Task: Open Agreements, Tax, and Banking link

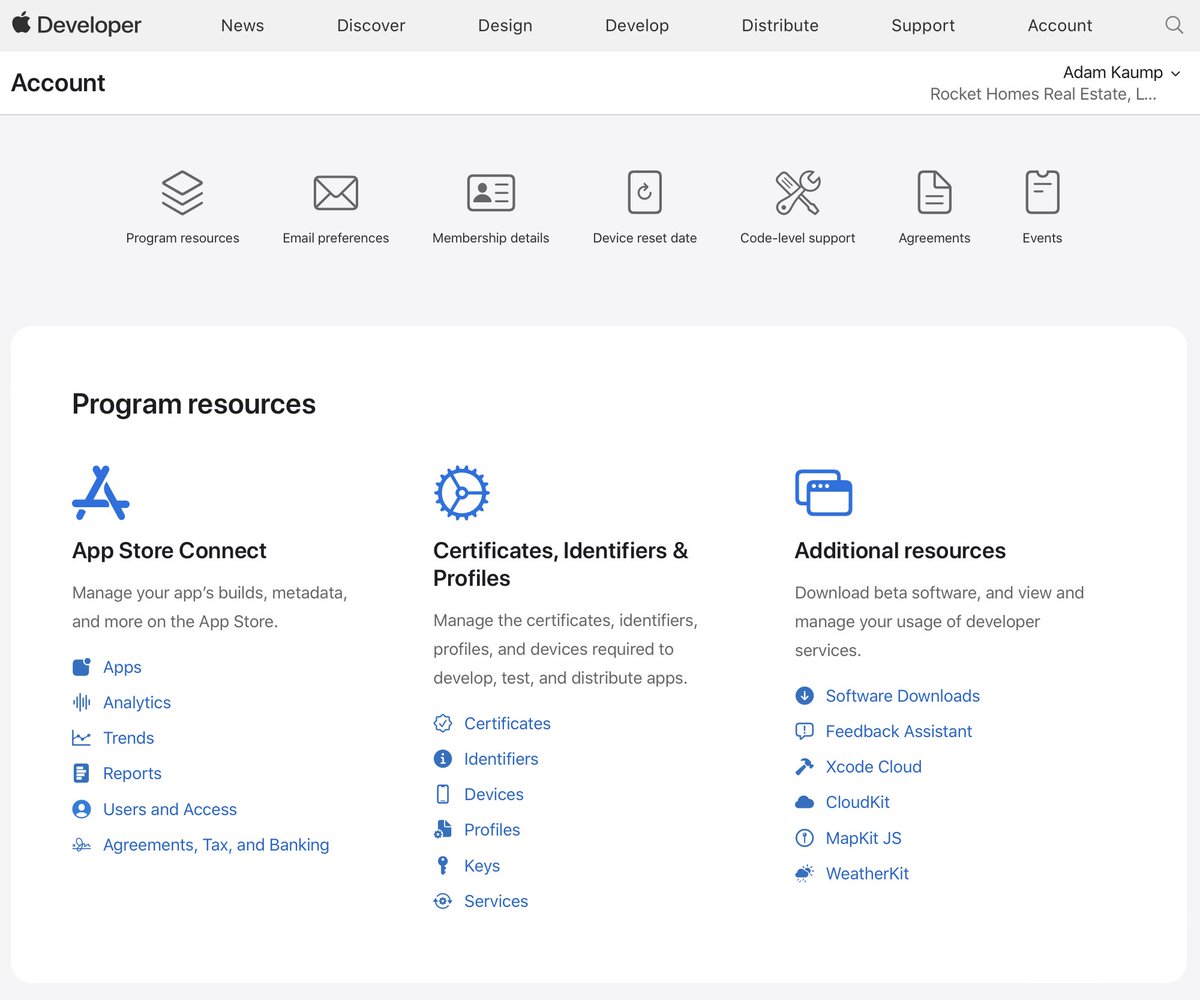Action: tap(216, 845)
